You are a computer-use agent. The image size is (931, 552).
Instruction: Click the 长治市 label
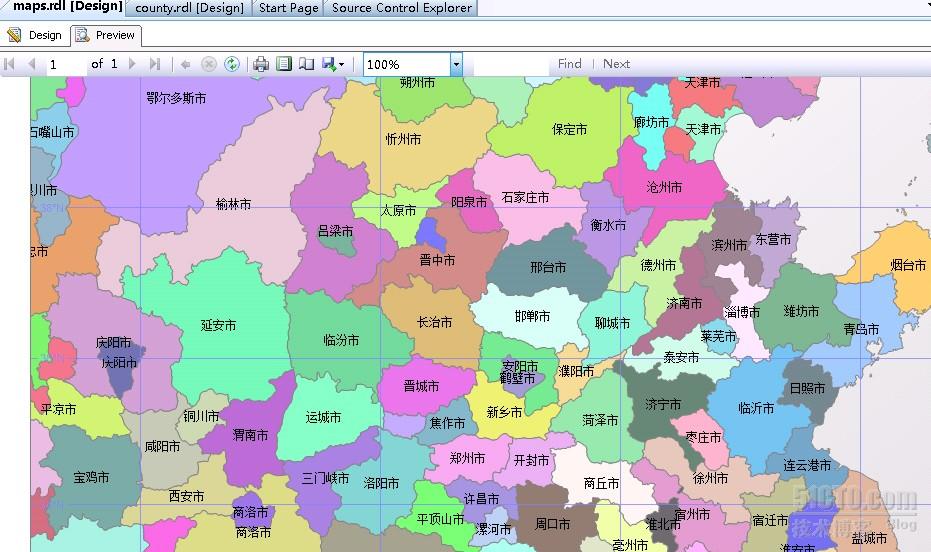pos(435,322)
